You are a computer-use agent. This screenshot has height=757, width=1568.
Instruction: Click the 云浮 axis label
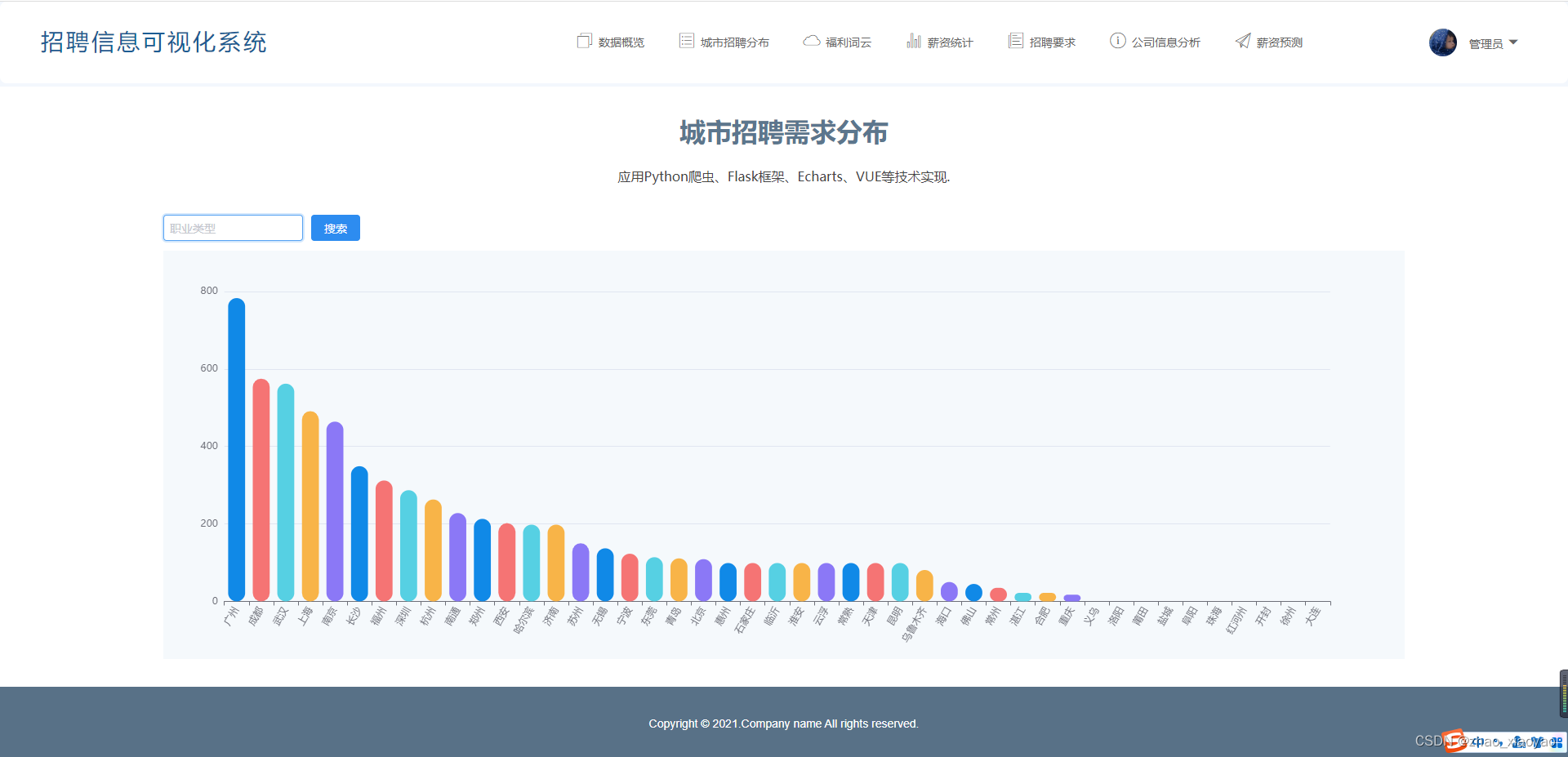[x=821, y=617]
